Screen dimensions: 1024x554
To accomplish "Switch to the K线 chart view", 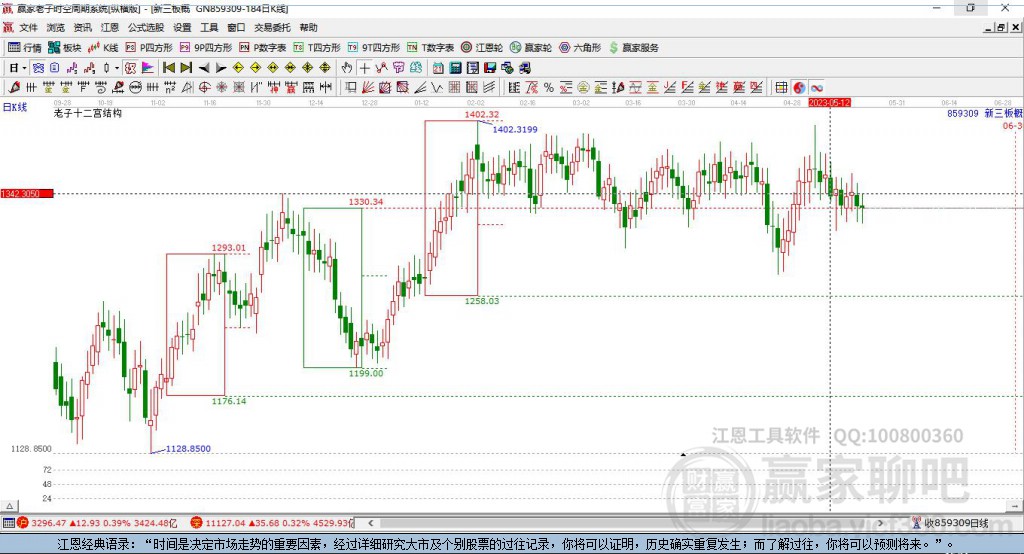I will (x=103, y=47).
